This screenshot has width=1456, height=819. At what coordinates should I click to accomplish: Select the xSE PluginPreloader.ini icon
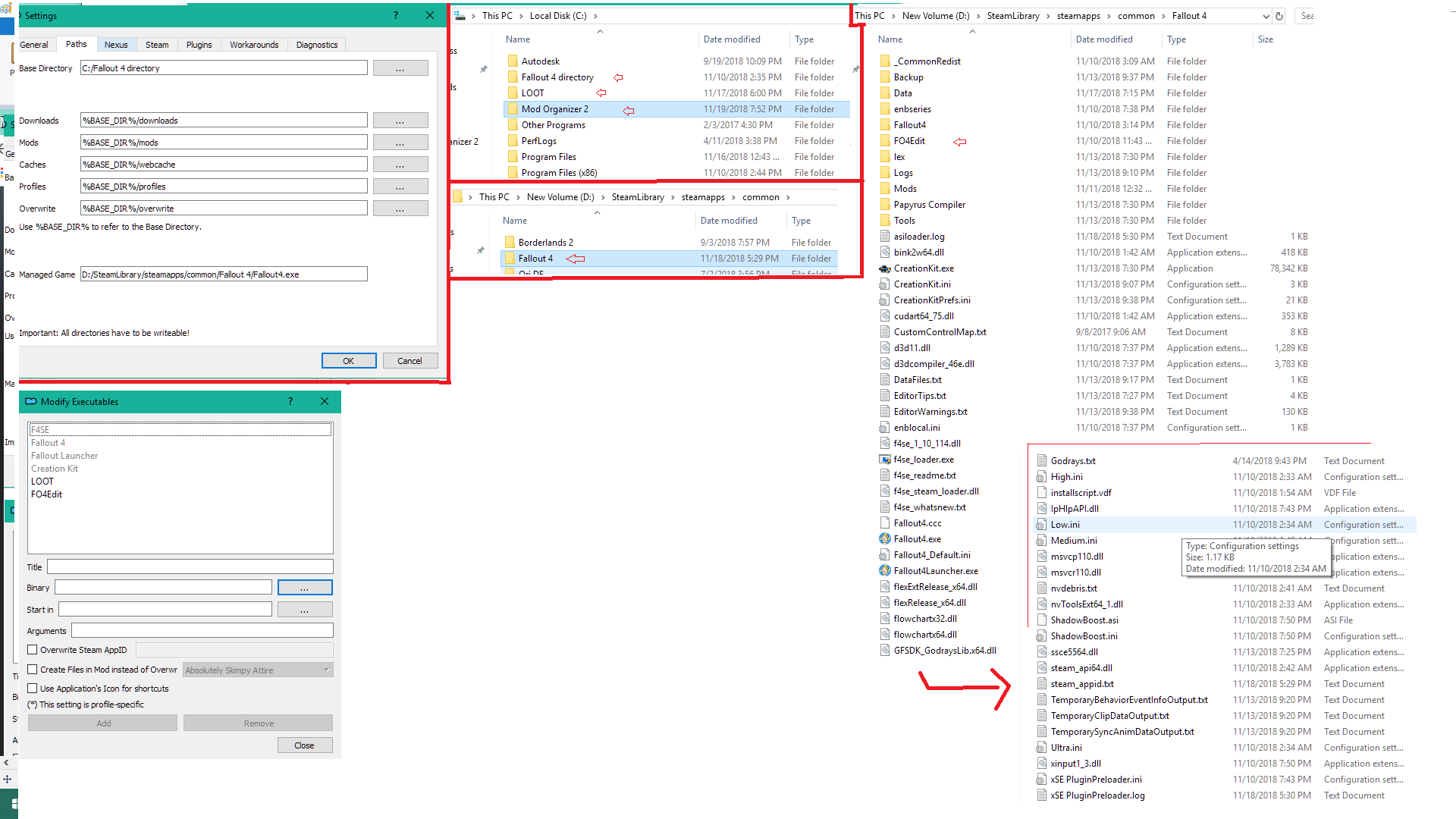[x=1041, y=780]
